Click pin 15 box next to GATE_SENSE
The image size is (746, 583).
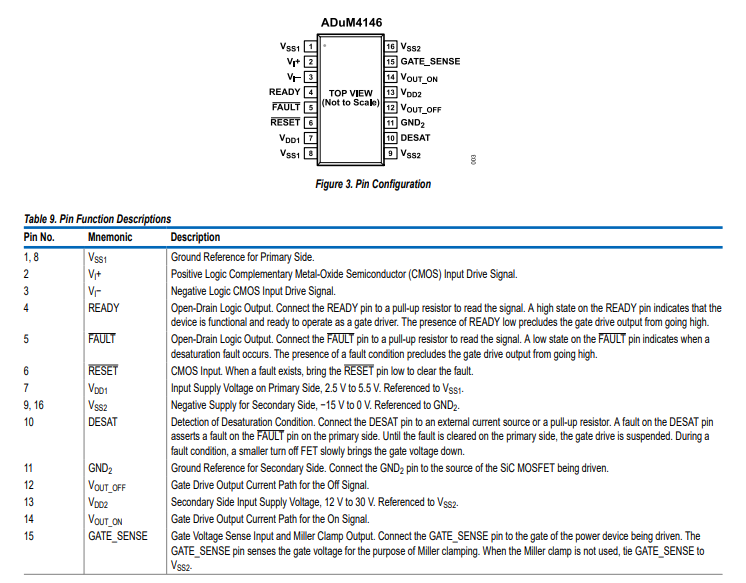tap(391, 61)
